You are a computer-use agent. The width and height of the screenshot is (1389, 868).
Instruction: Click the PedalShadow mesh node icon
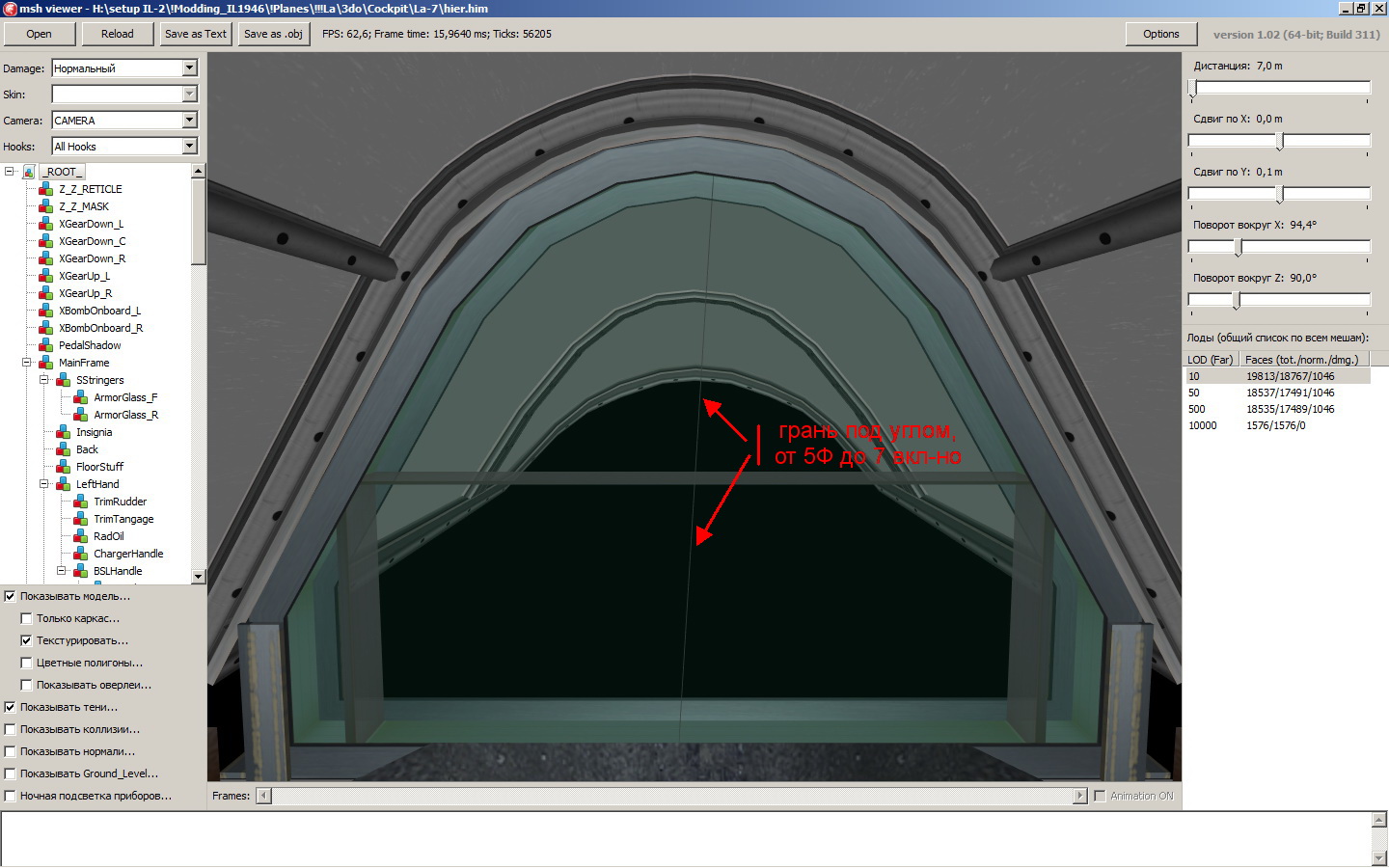[x=45, y=345]
